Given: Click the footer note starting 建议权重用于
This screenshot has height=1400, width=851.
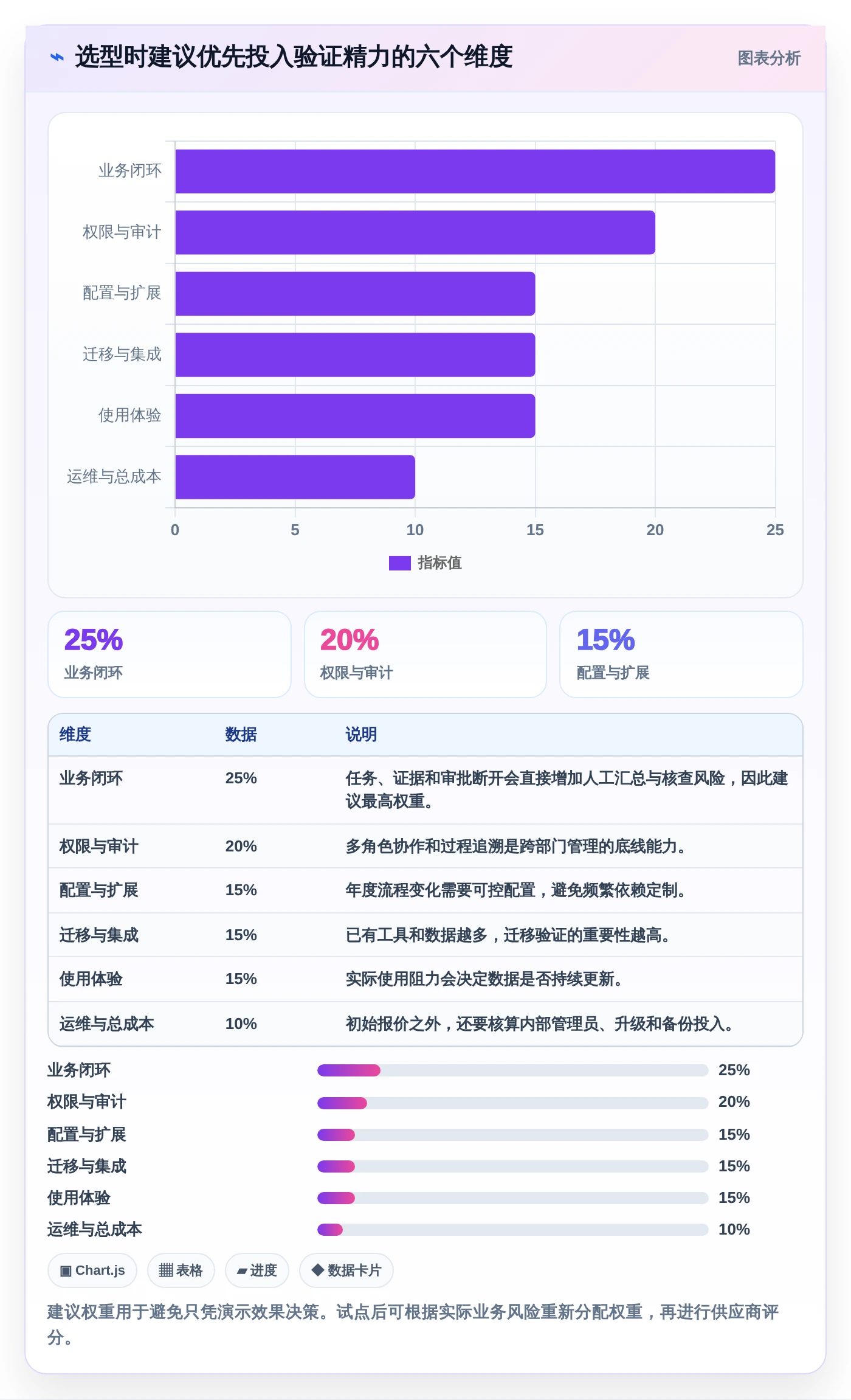Looking at the screenshot, I should click(413, 1325).
